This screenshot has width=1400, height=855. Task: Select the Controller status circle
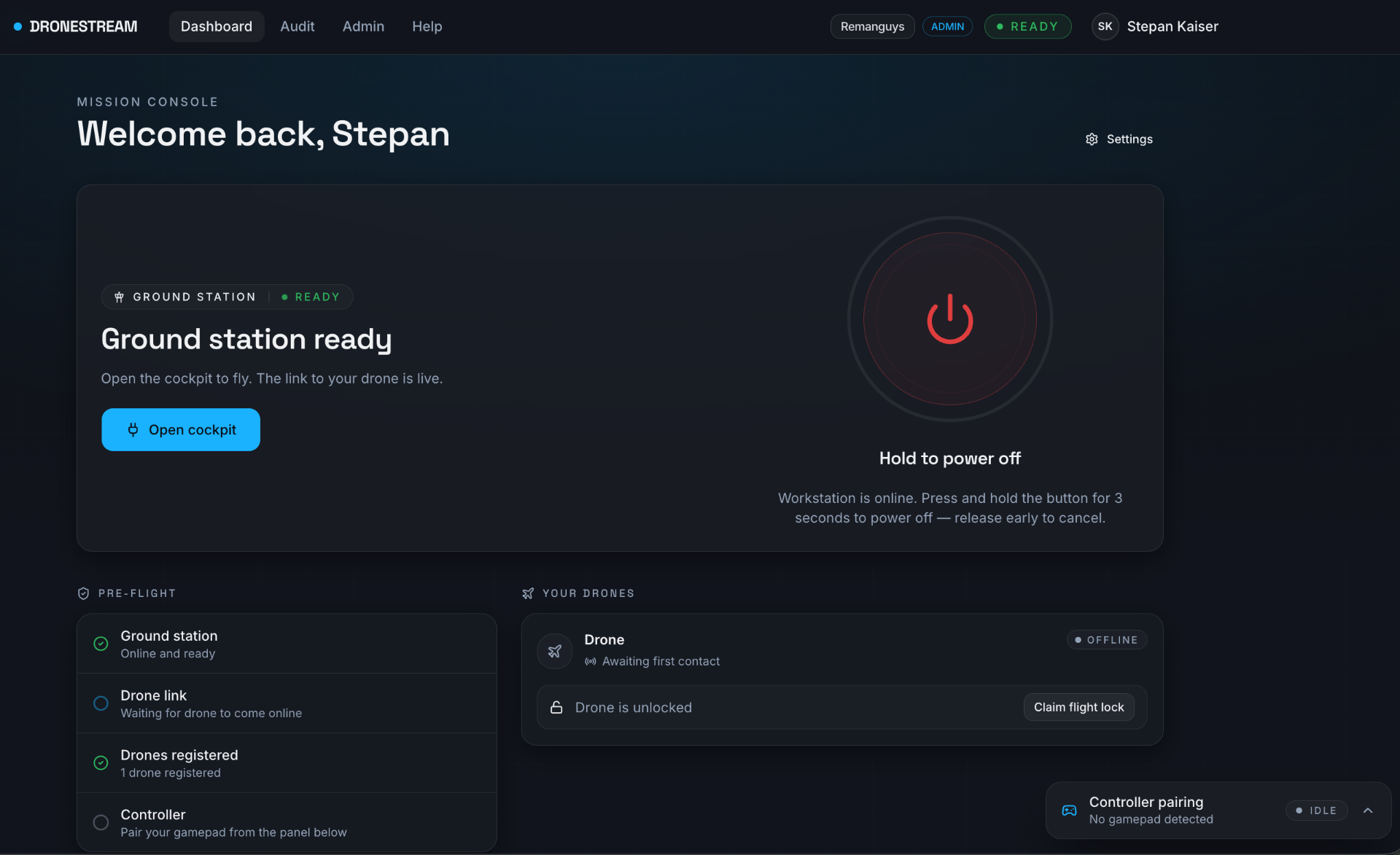[x=101, y=822]
